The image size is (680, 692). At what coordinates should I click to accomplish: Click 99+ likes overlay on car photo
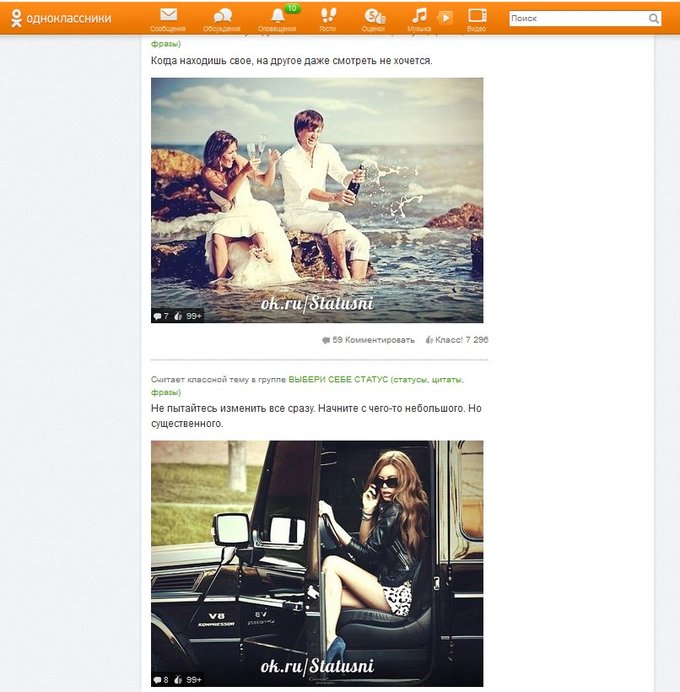[189, 680]
